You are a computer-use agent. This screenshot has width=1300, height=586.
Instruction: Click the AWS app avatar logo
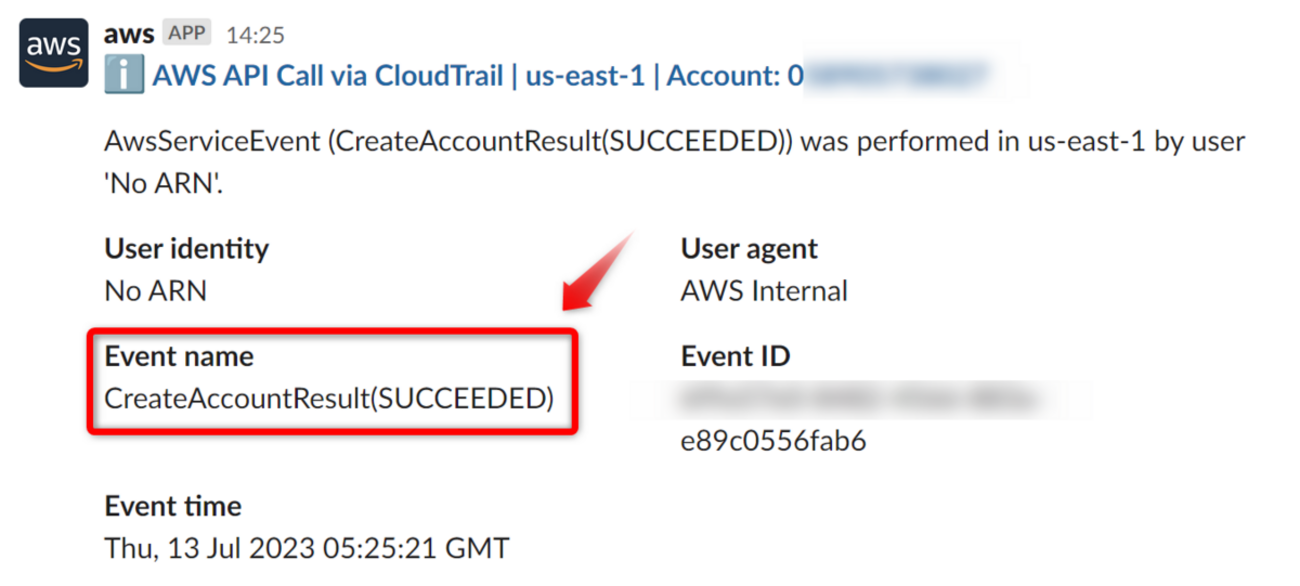coord(54,54)
